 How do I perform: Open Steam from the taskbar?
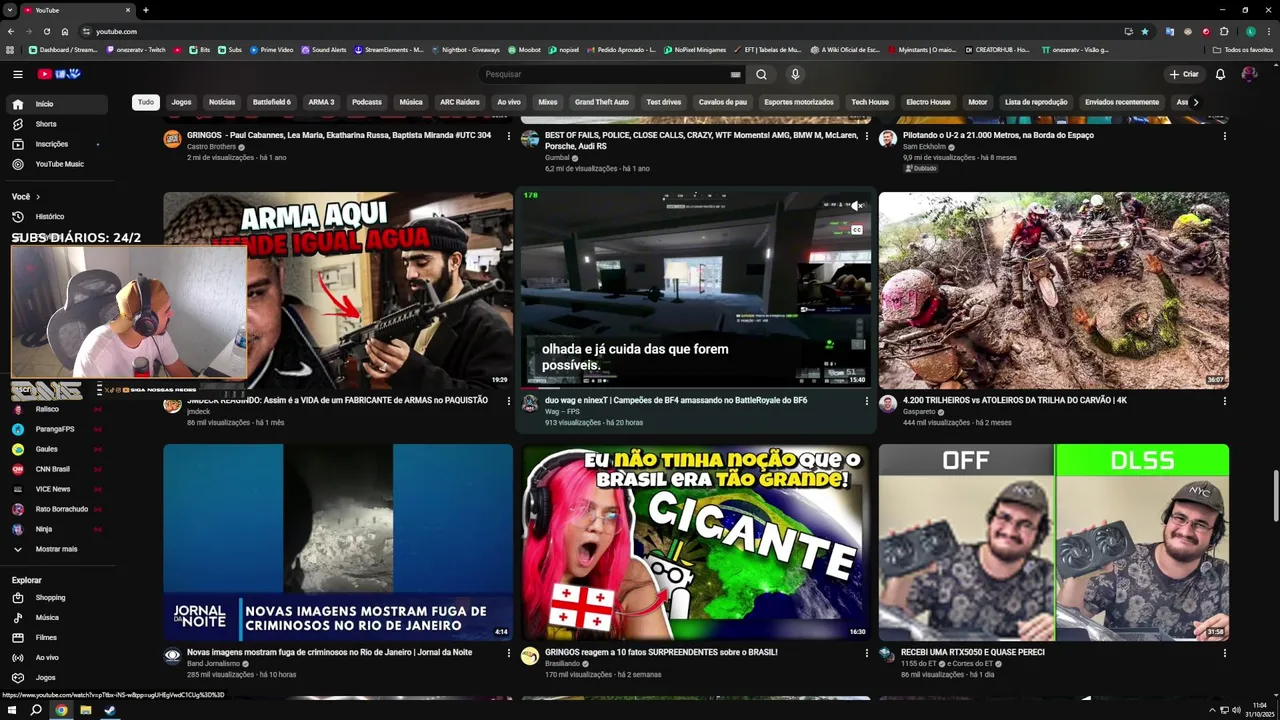tap(110, 710)
